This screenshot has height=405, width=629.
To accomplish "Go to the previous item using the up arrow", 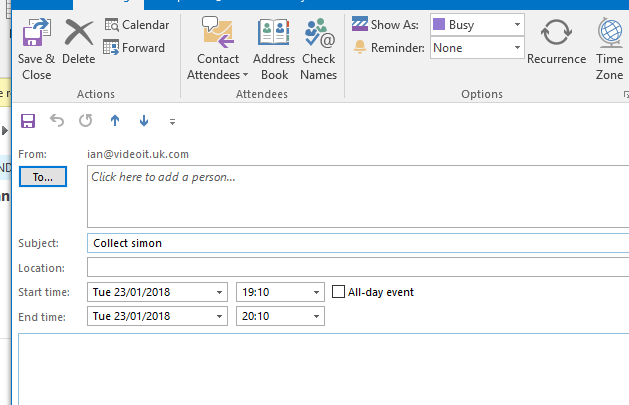I will click(x=115, y=121).
